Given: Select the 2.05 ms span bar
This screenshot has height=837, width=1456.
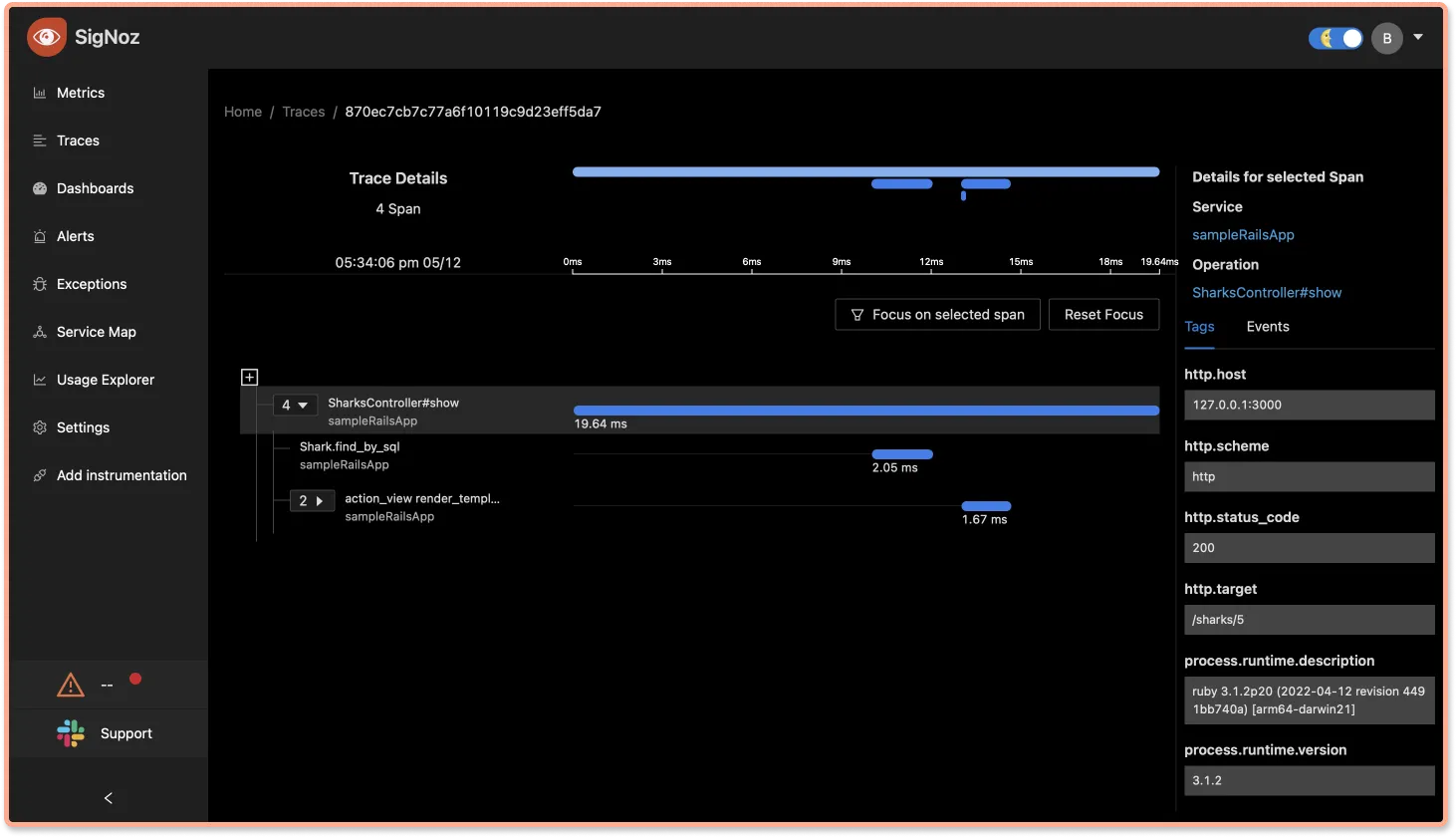Looking at the screenshot, I should [902, 454].
